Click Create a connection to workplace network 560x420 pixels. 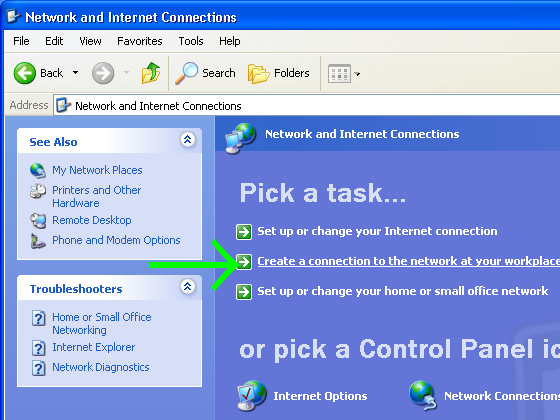click(408, 261)
